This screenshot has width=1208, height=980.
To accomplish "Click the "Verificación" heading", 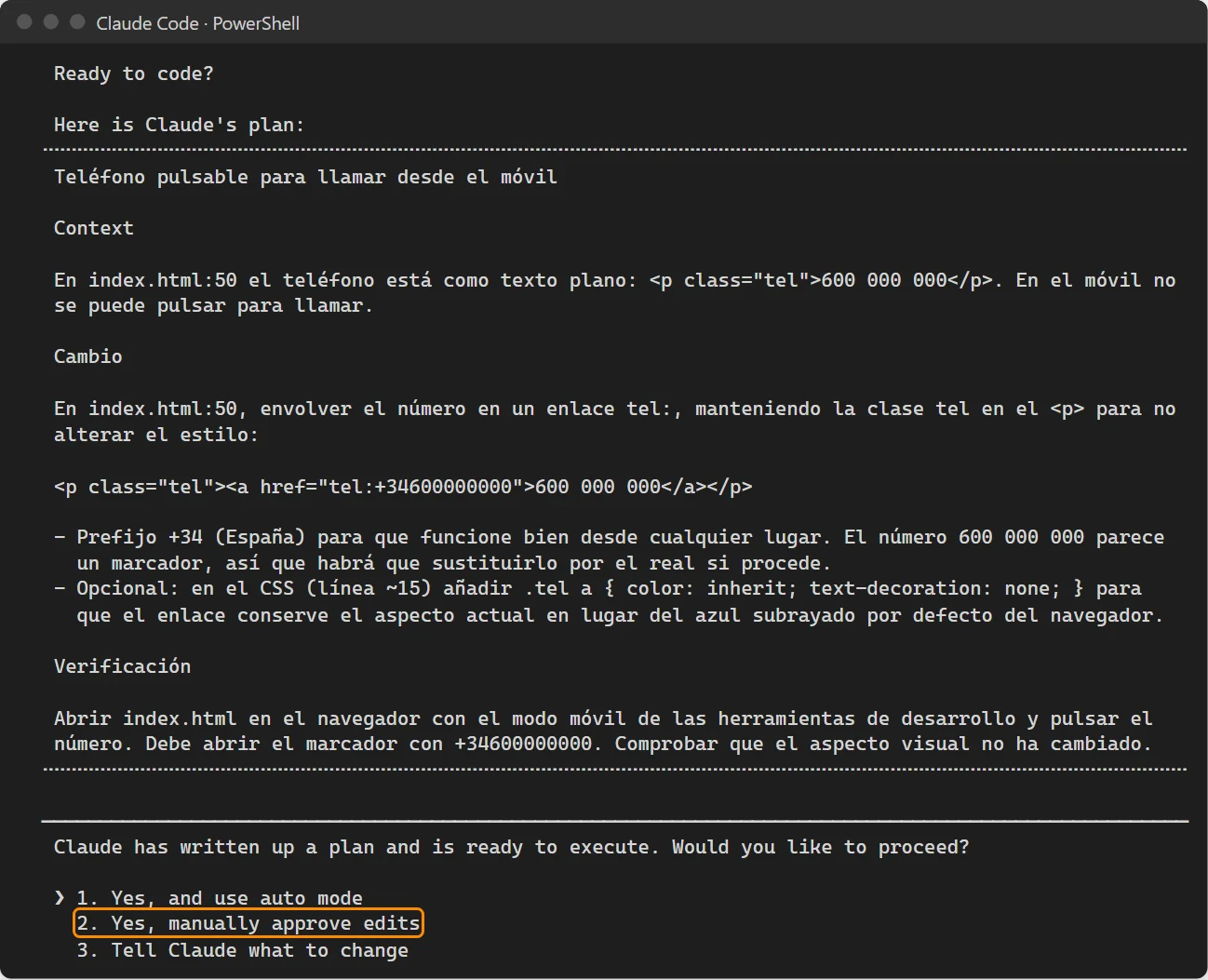I will point(123,666).
